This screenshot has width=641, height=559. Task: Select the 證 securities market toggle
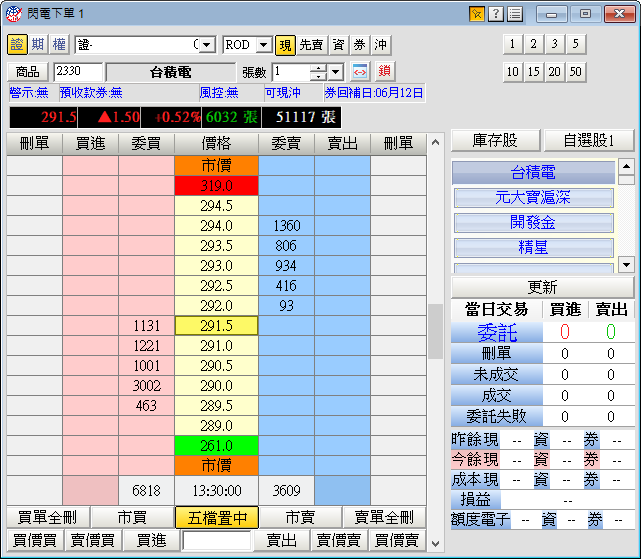(x=17, y=45)
